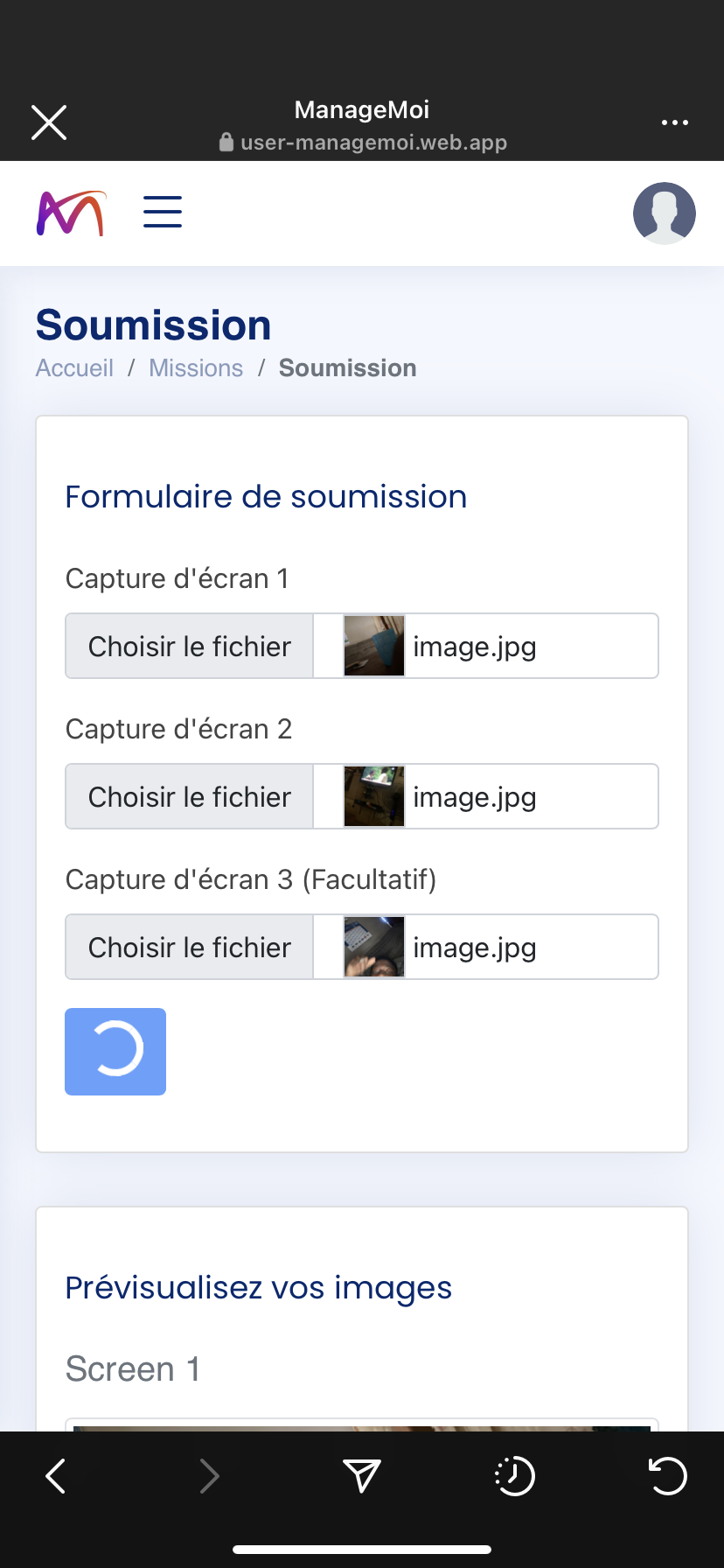
Task: Open the user profile avatar
Action: tap(664, 213)
